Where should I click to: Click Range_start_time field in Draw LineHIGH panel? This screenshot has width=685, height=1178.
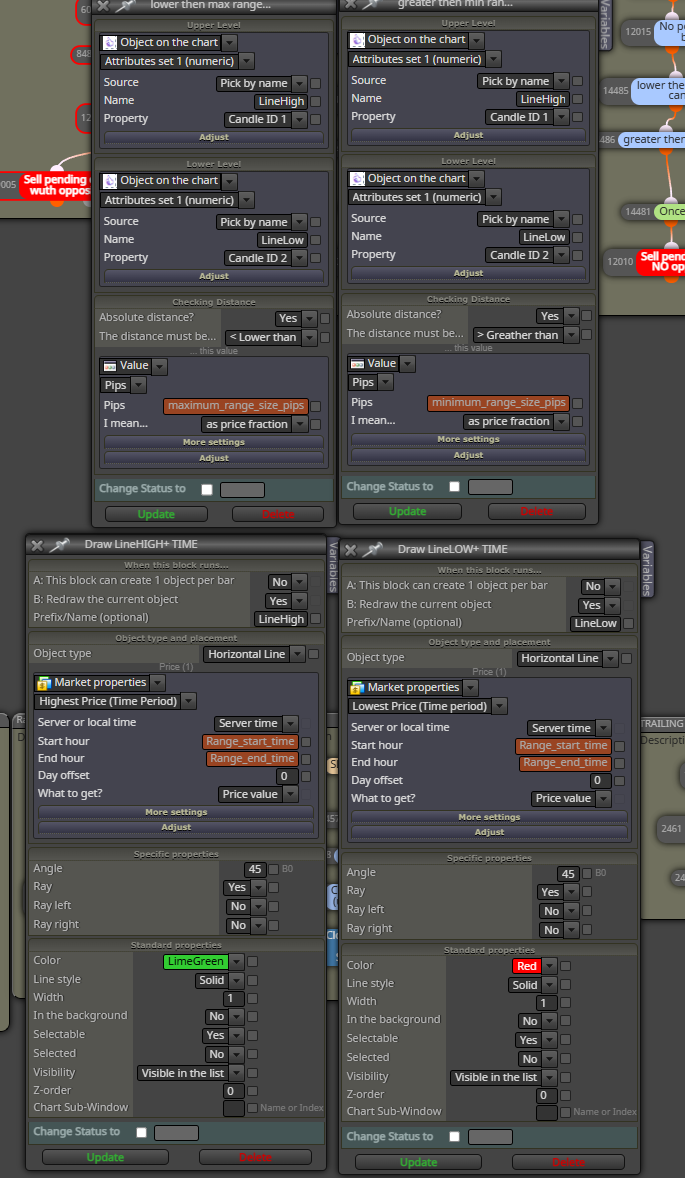pyautogui.click(x=251, y=742)
